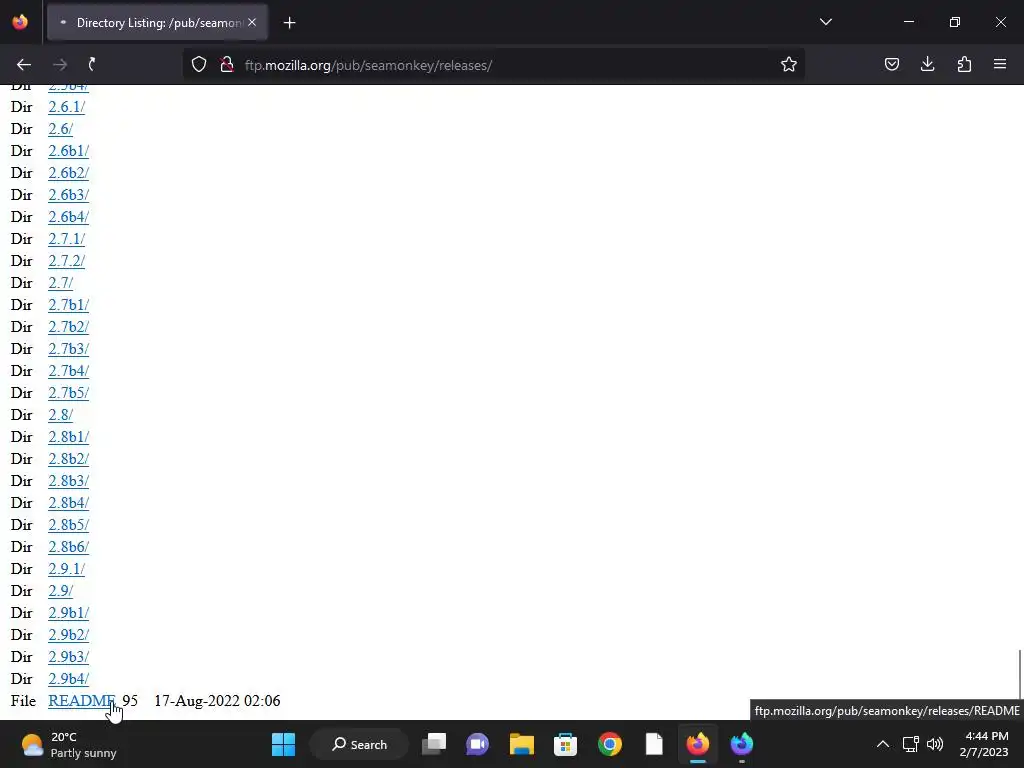Viewport: 1024px width, 768px height.
Task: Go back to the previous page
Action: pyautogui.click(x=24, y=65)
